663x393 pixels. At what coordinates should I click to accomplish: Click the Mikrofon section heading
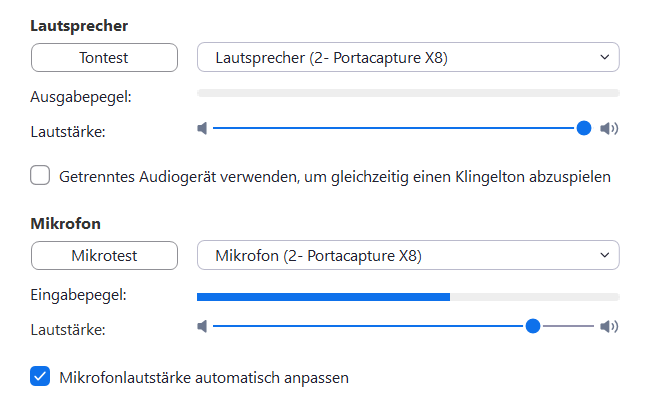(x=66, y=223)
